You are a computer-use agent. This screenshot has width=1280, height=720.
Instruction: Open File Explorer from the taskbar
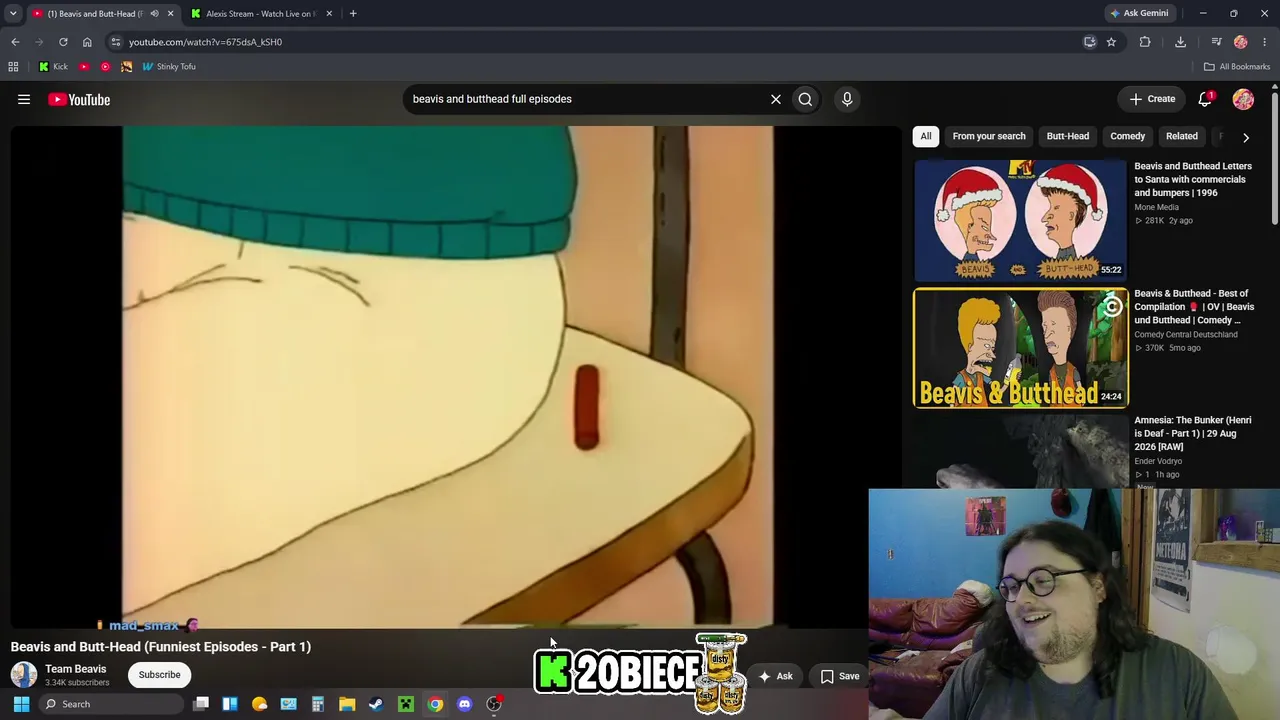347,704
